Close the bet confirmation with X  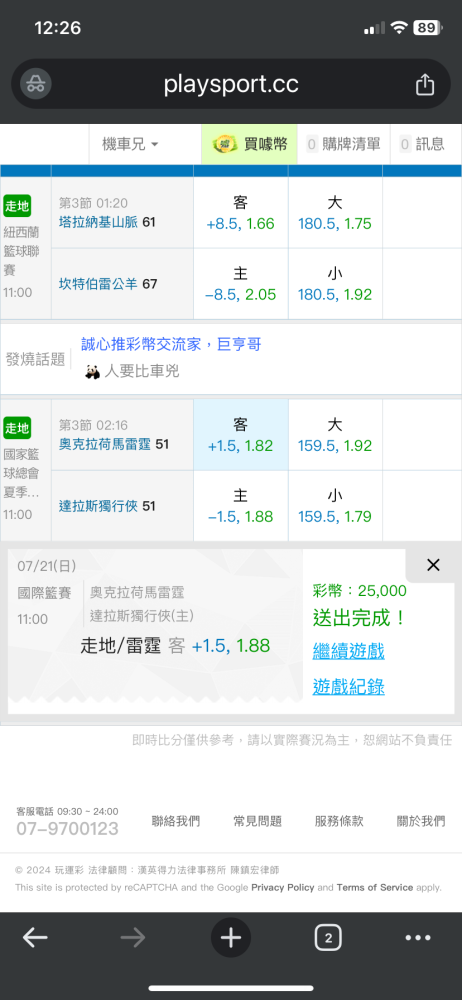(x=433, y=565)
